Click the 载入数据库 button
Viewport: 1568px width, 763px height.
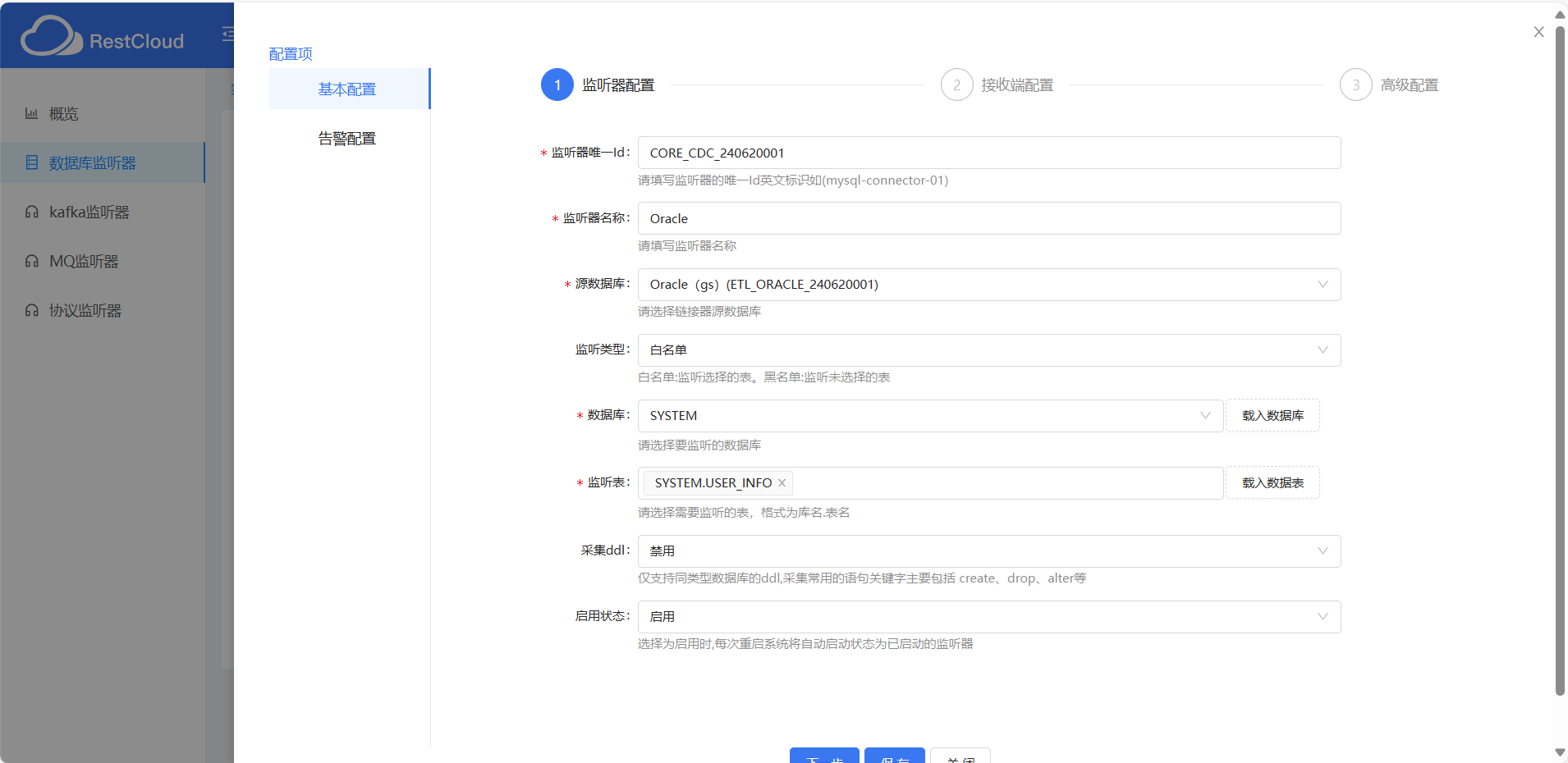click(x=1272, y=415)
